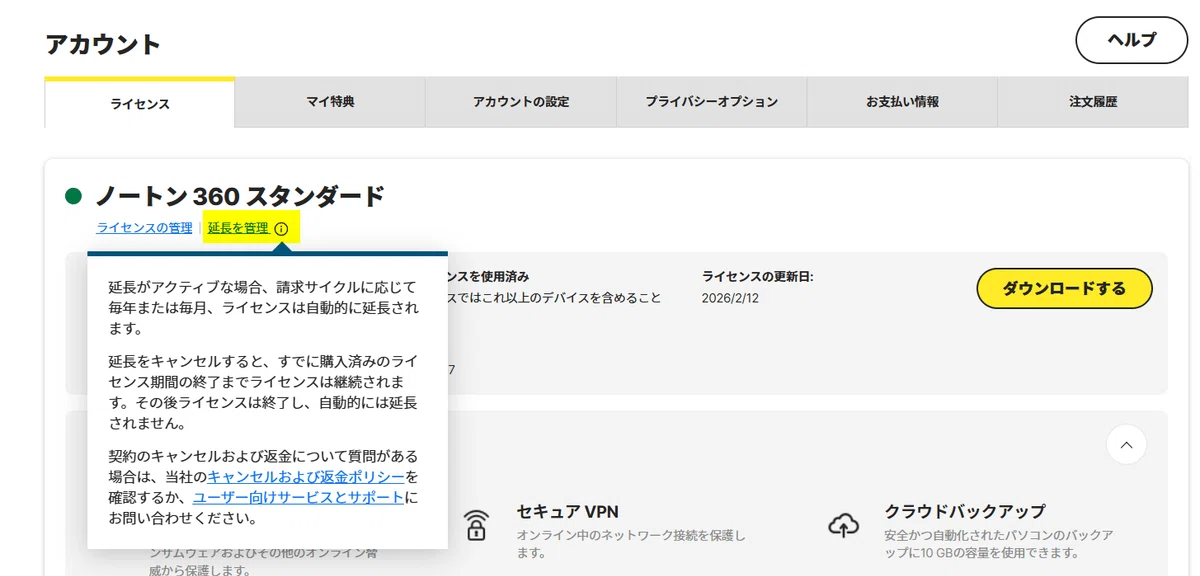
Task: Click the green status dot beside ノートン 360
Action: (x=73, y=196)
